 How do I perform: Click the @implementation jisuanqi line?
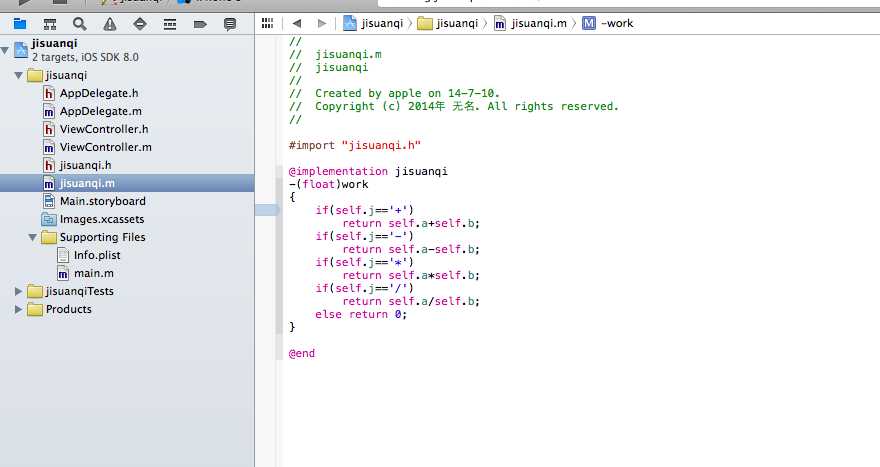click(x=368, y=171)
